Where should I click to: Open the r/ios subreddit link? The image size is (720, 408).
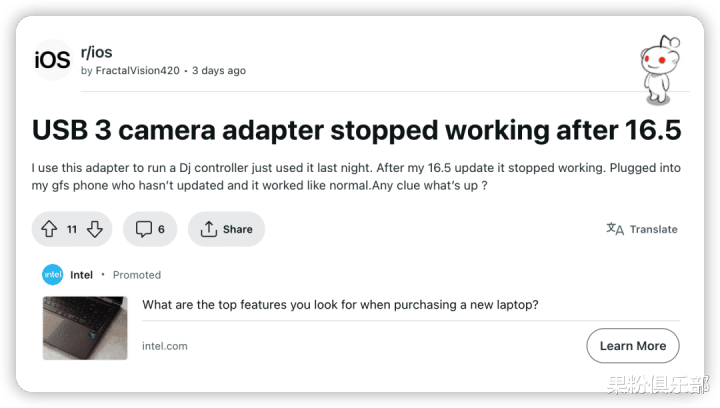coord(96,52)
